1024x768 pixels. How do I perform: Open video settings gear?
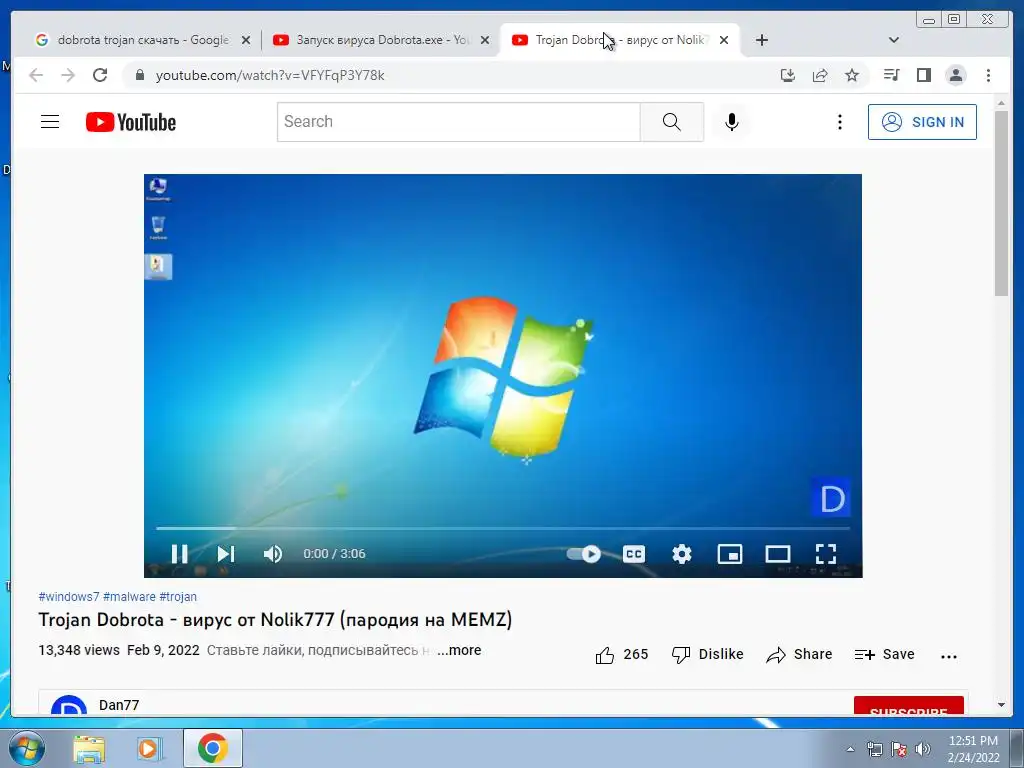(682, 554)
